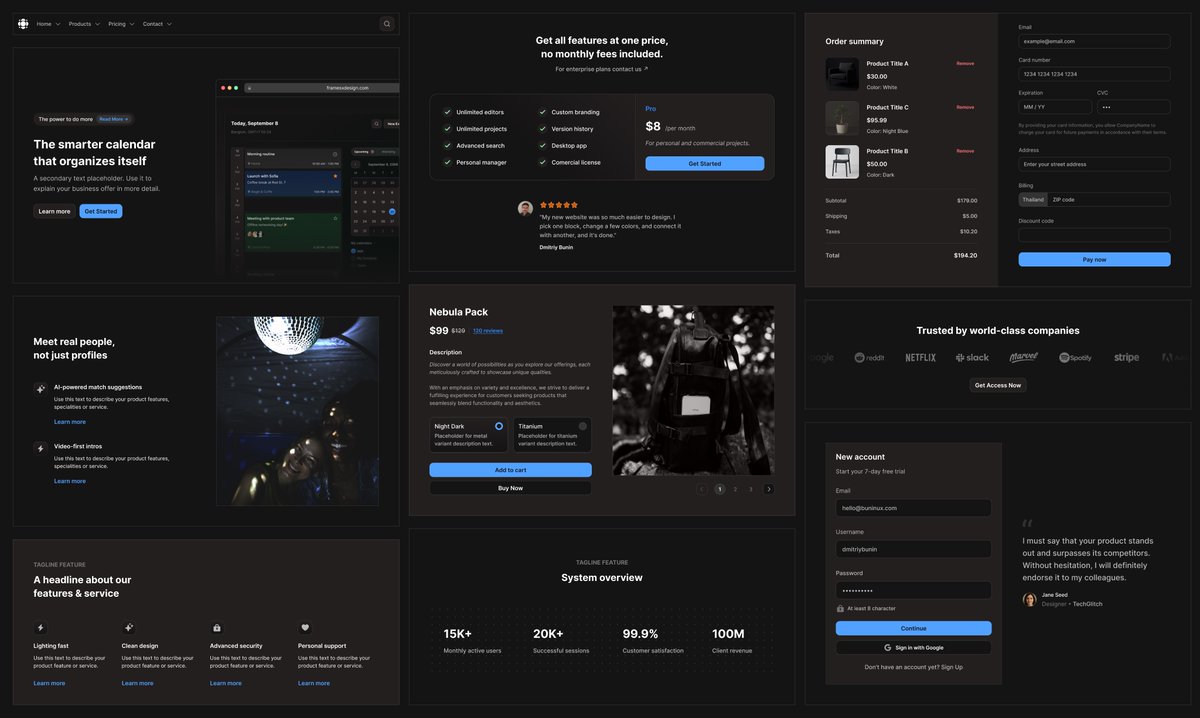
Task: Click Learn more under Advanced security
Action: [x=226, y=683]
